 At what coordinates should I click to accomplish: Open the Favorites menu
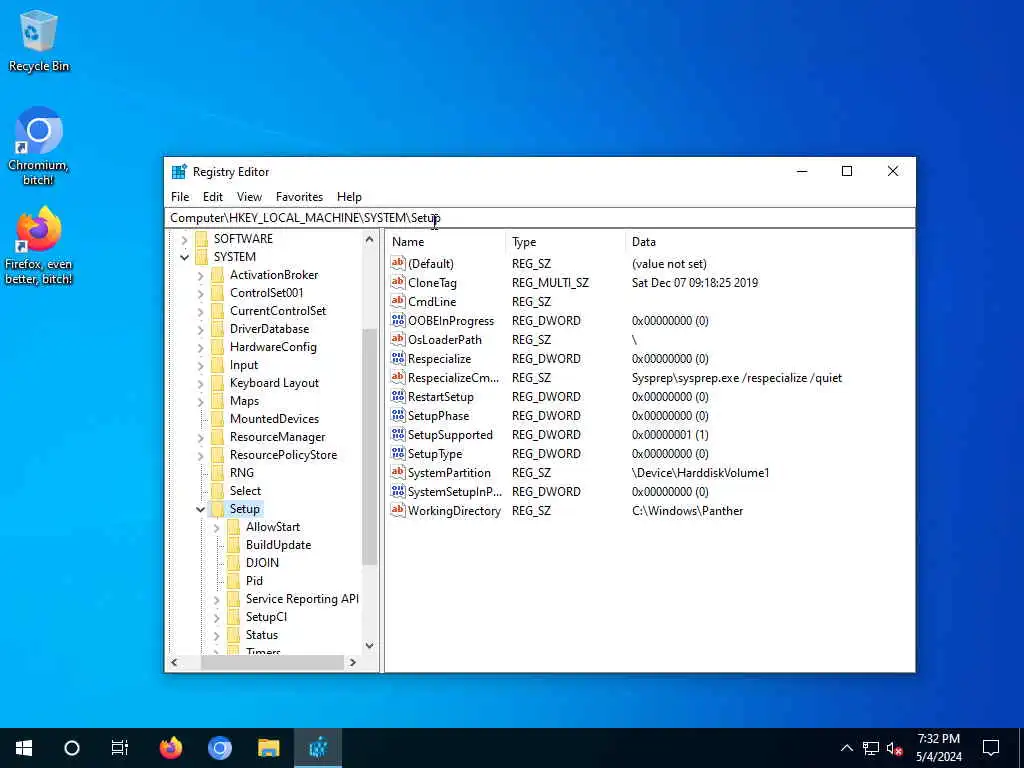(x=299, y=197)
